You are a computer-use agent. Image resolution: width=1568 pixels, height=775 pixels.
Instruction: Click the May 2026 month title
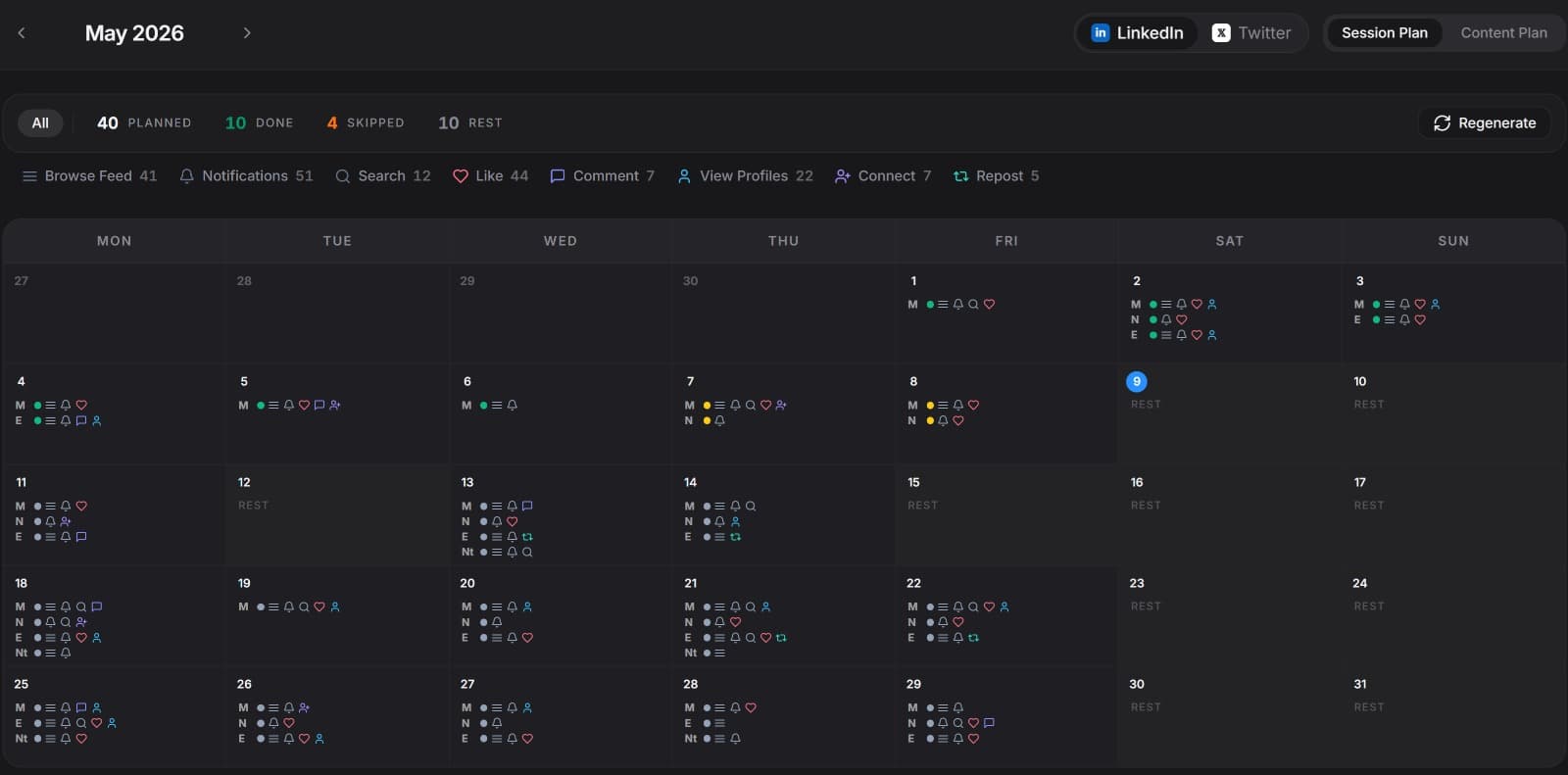[x=134, y=33]
